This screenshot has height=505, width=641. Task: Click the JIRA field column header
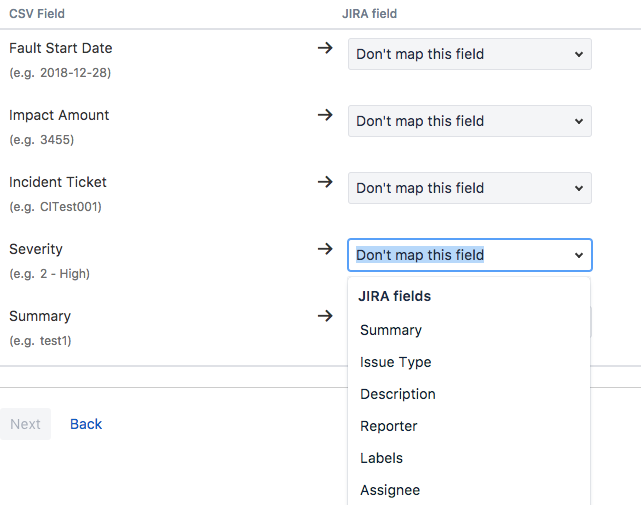point(370,14)
